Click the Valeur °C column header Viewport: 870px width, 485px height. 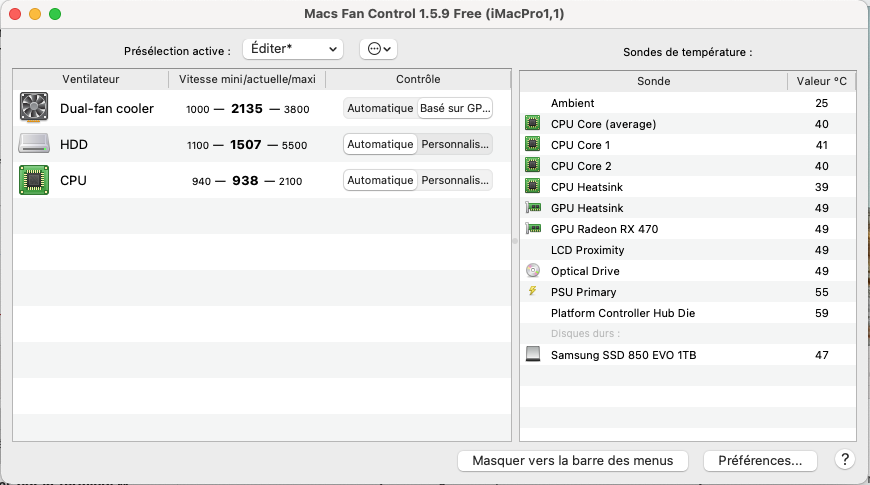821,81
